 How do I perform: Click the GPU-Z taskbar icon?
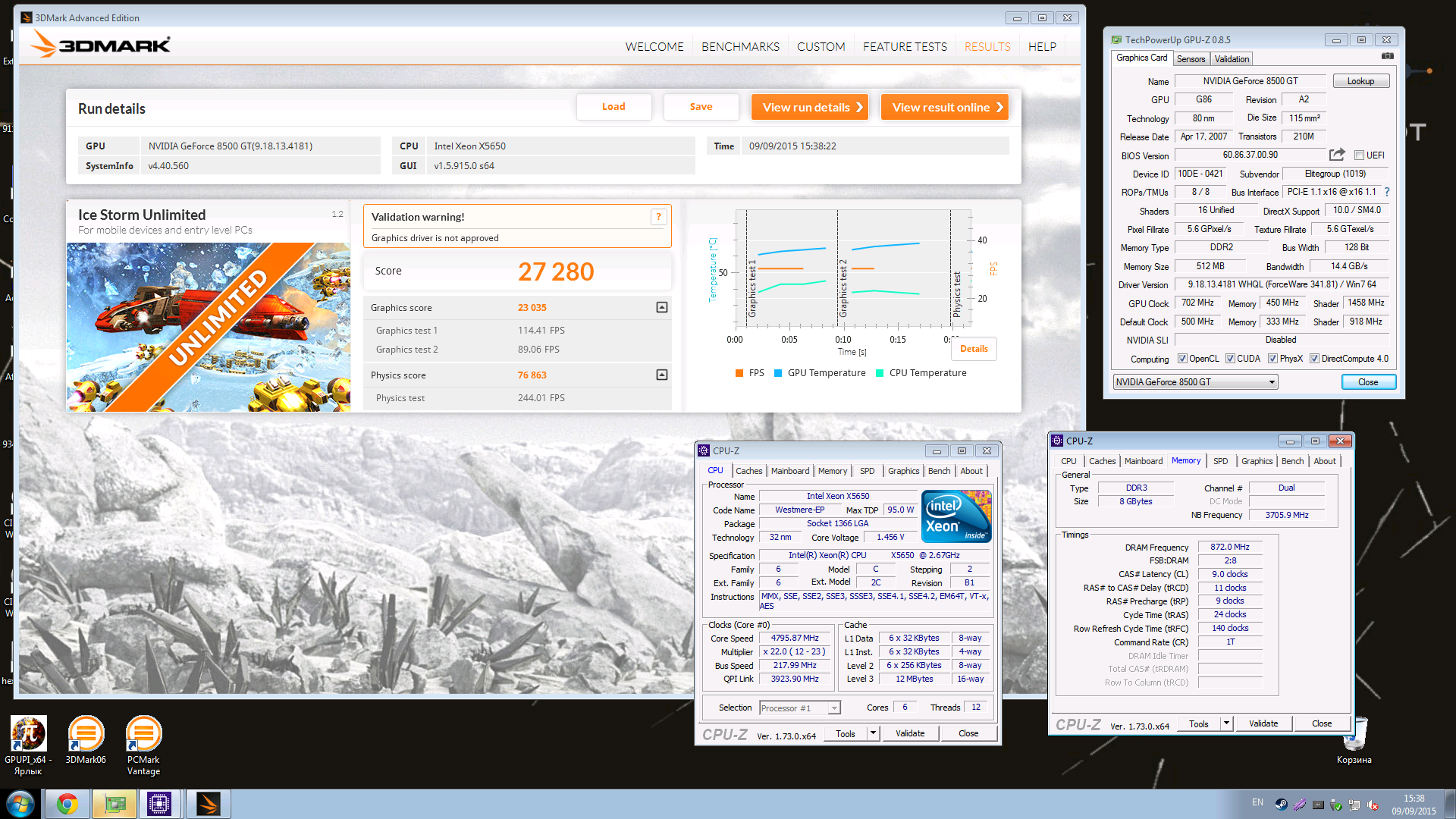pyautogui.click(x=115, y=804)
